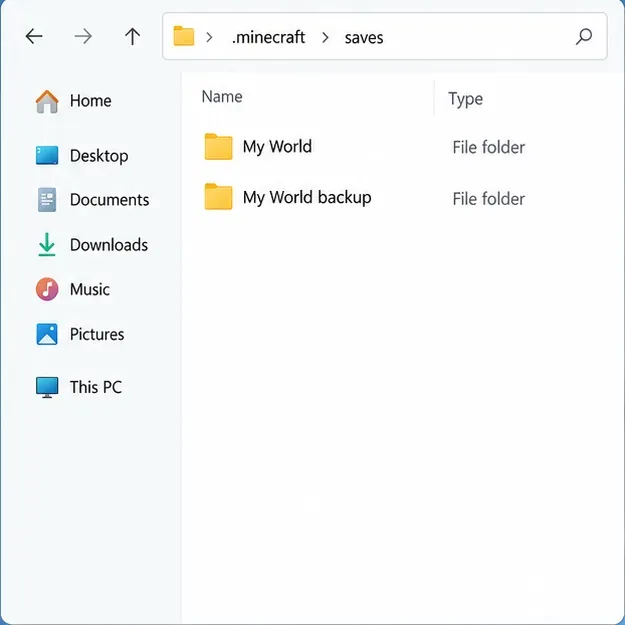Open search with the magnifier icon

point(584,37)
